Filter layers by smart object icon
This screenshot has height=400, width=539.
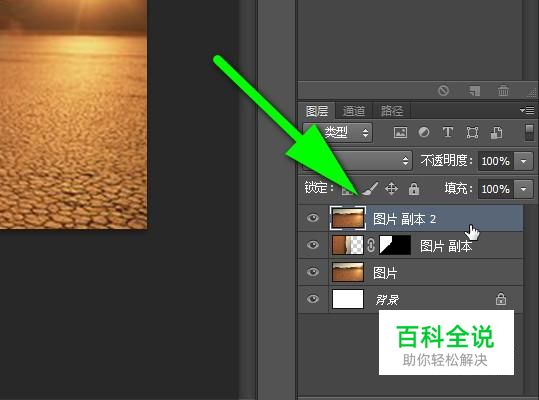click(496, 133)
